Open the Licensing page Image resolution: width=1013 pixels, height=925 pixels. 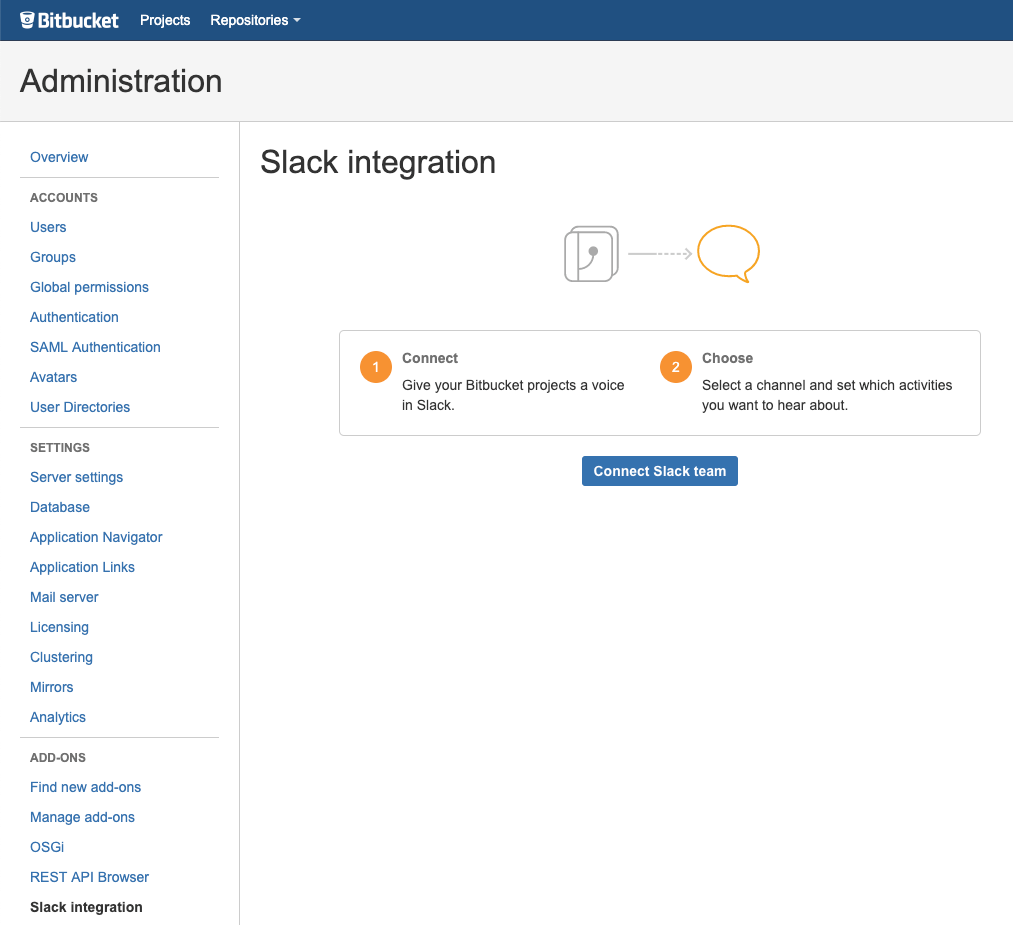click(59, 627)
